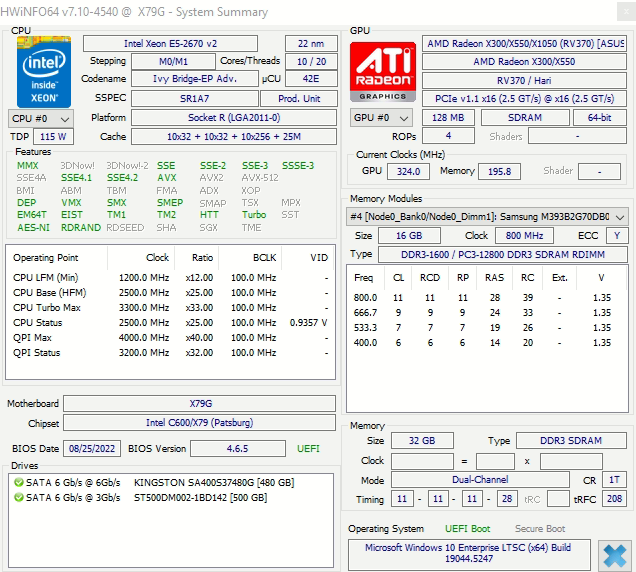Click the Intel Inside Xeon logo
Image resolution: width=636 pixels, height=572 pixels.
44,72
